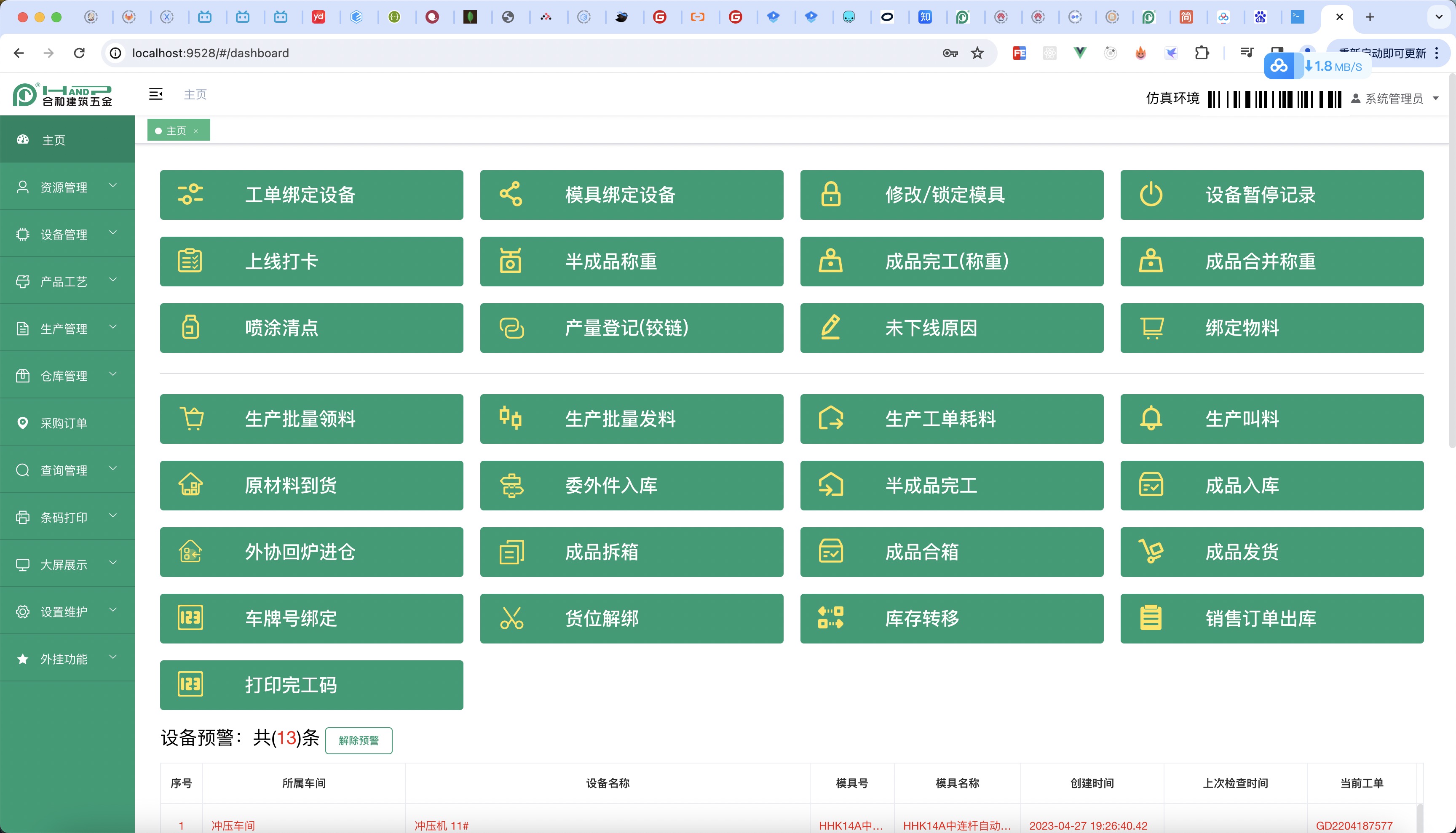
Task: Click the list icon on 销售订单出库
Action: click(x=1151, y=618)
